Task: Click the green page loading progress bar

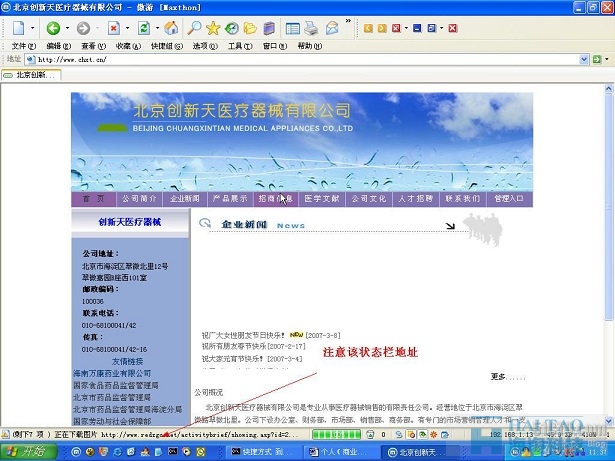Action: click(x=336, y=434)
